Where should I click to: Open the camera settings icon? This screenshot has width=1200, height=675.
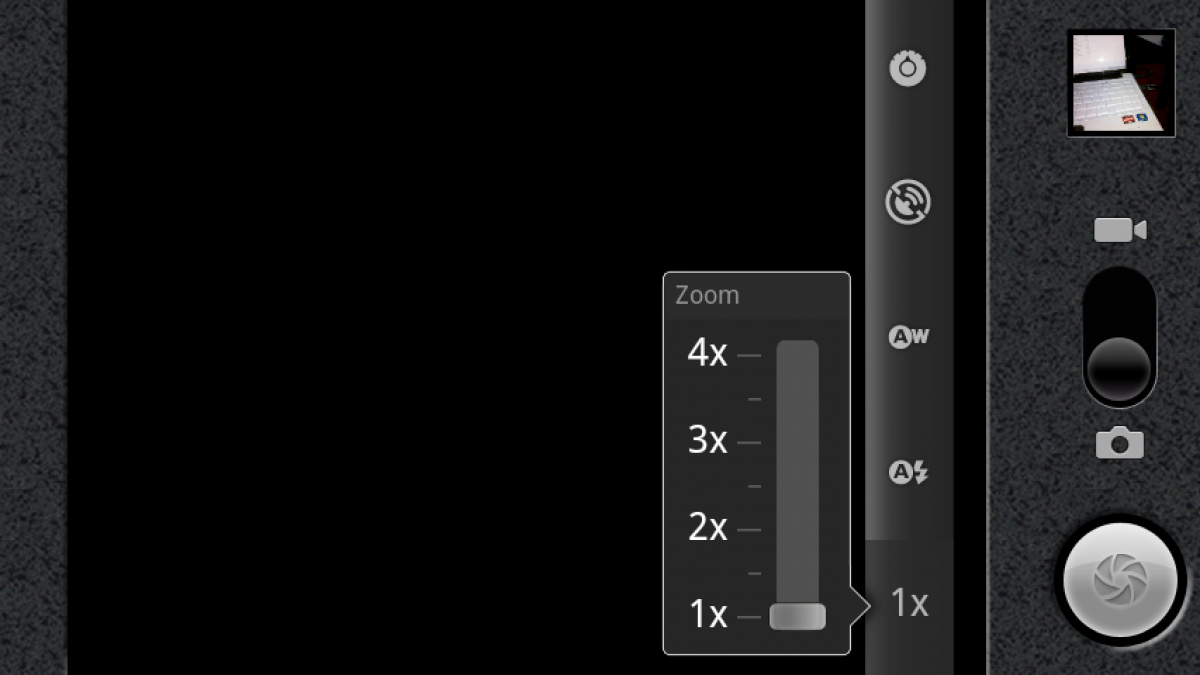click(908, 68)
